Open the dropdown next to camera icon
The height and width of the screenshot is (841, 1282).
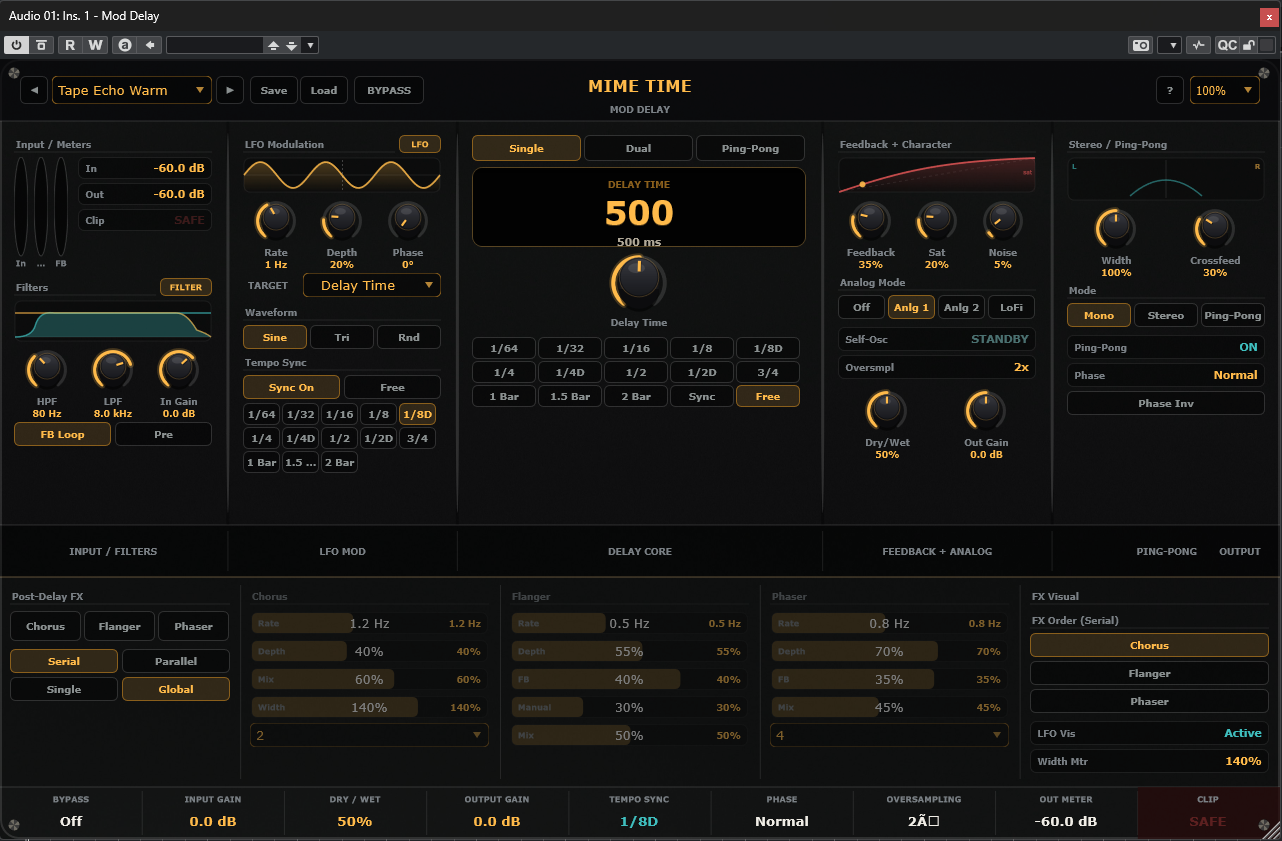click(x=1169, y=45)
